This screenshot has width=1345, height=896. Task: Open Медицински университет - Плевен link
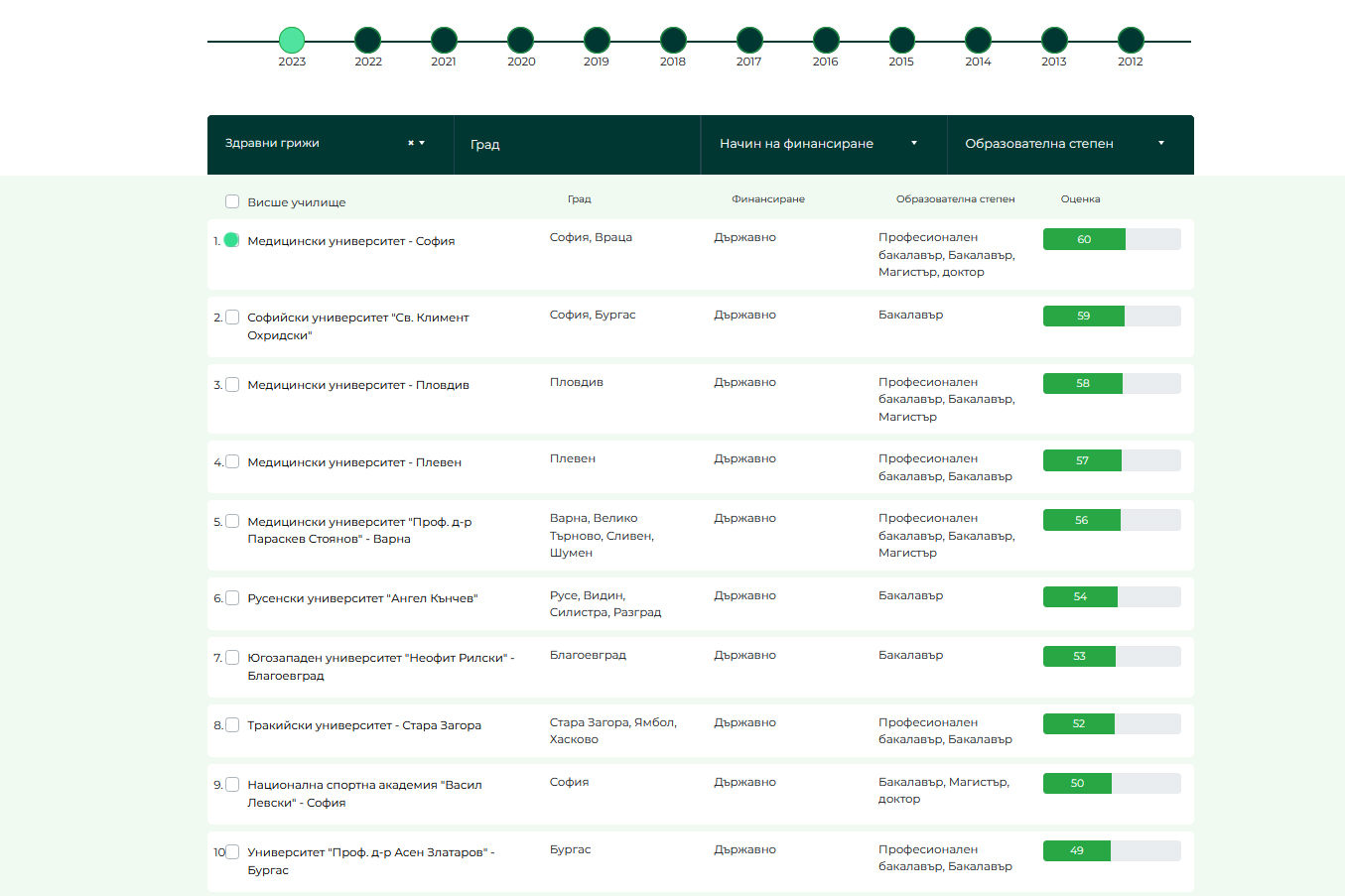click(354, 462)
